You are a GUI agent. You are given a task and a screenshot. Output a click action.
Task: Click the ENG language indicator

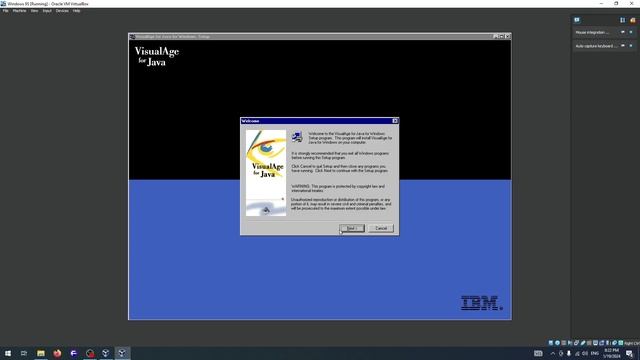(595, 353)
